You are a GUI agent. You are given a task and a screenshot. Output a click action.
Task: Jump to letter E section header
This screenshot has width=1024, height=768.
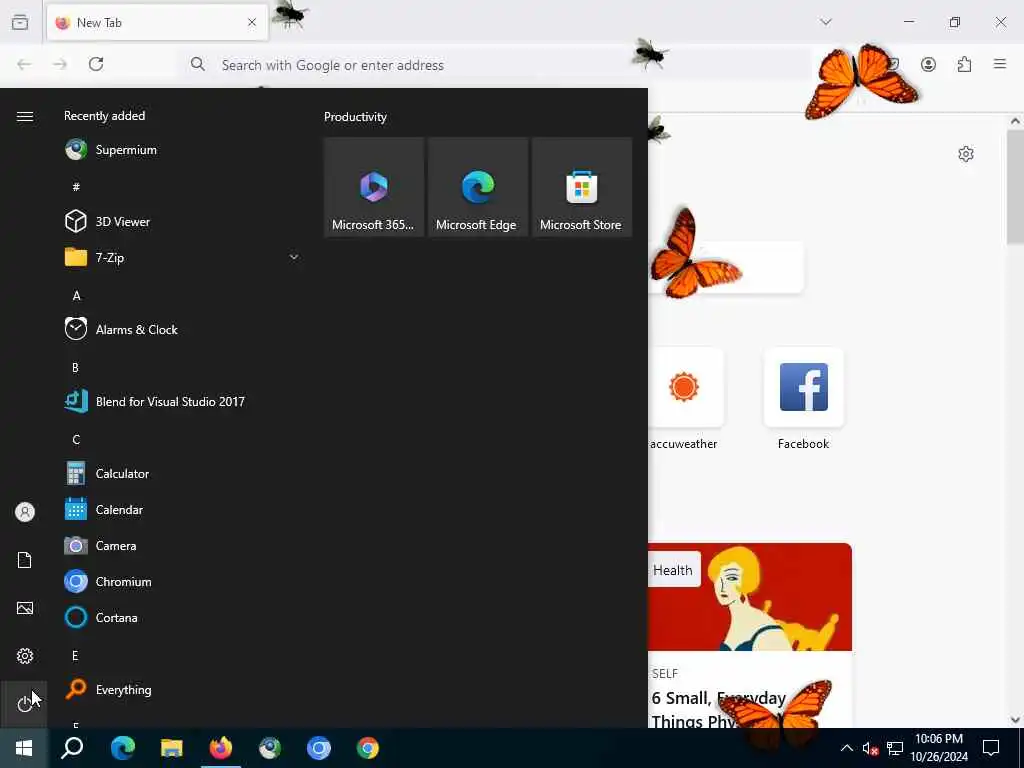click(x=76, y=655)
